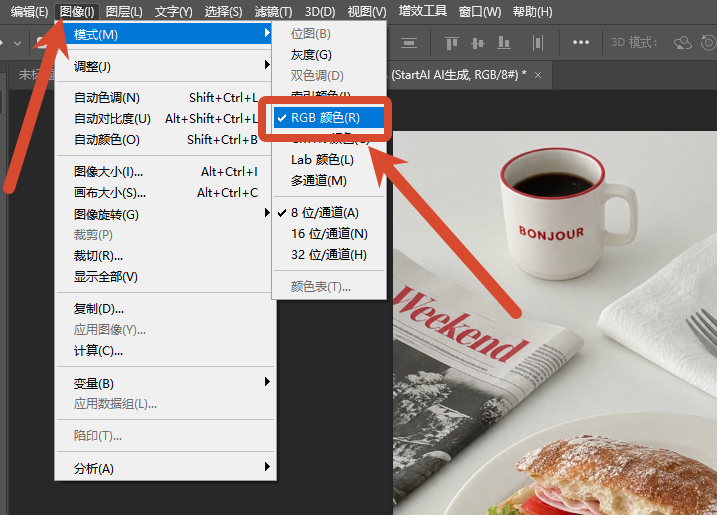The height and width of the screenshot is (515, 717).
Task: Switch to StartAI AI生成 RGB/8# tab
Action: pyautogui.click(x=459, y=75)
